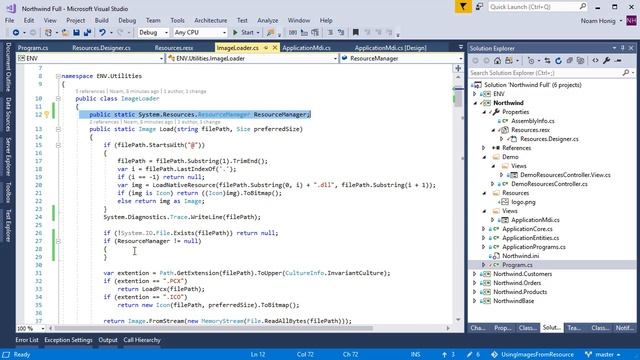Click the editor horizontal scrollbar thumb
Image resolution: width=640 pixels, height=360 pixels.
(x=213, y=328)
